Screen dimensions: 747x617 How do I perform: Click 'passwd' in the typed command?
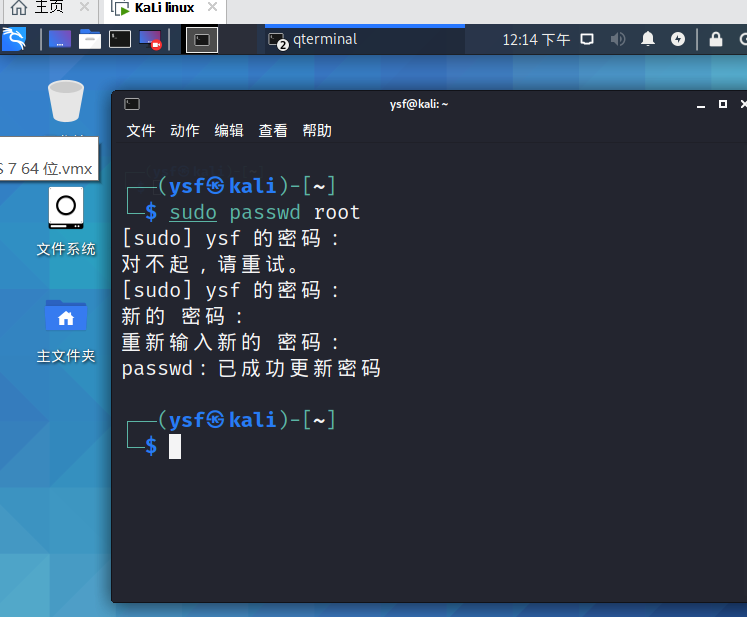pos(265,212)
